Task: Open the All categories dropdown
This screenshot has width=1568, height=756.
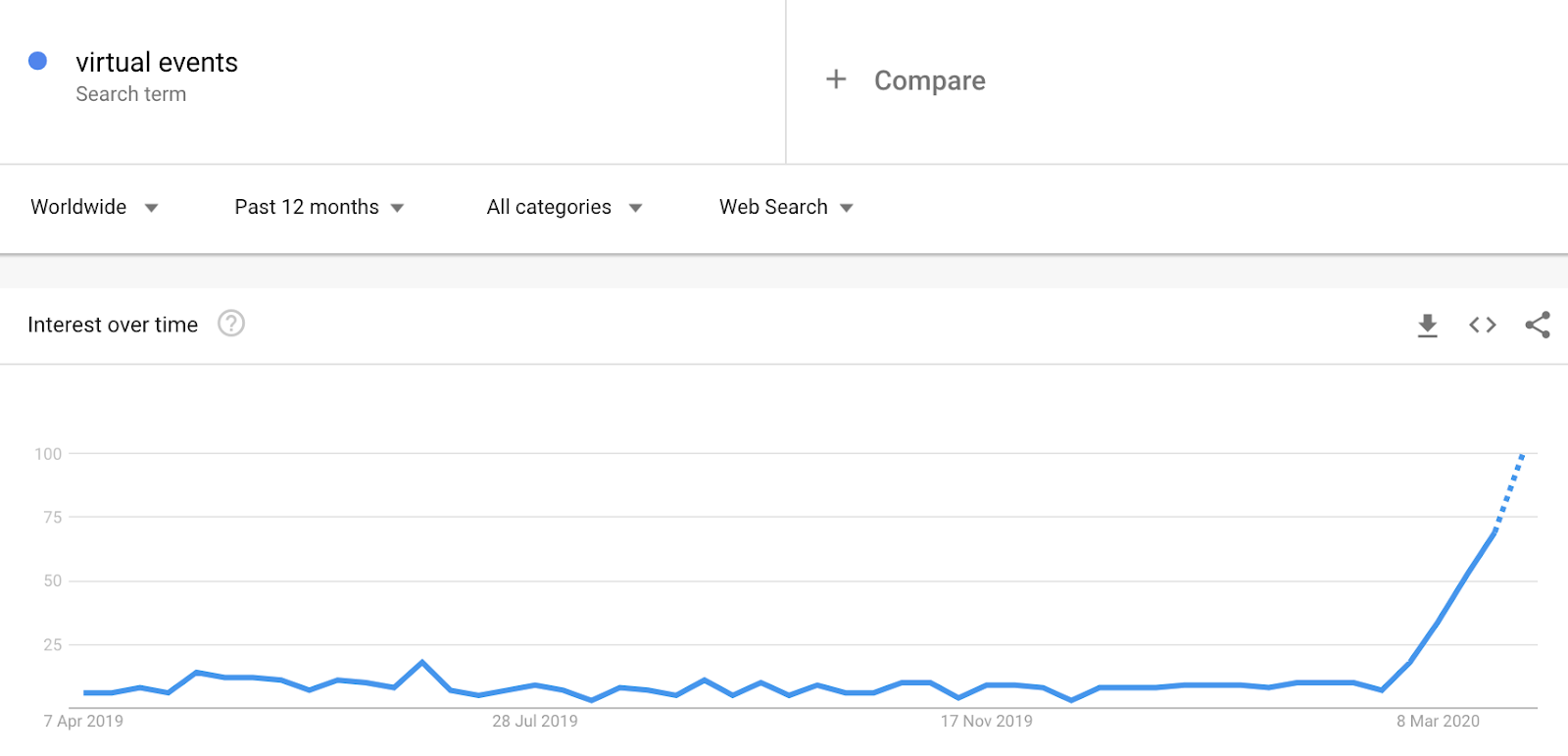Action: 564,207
